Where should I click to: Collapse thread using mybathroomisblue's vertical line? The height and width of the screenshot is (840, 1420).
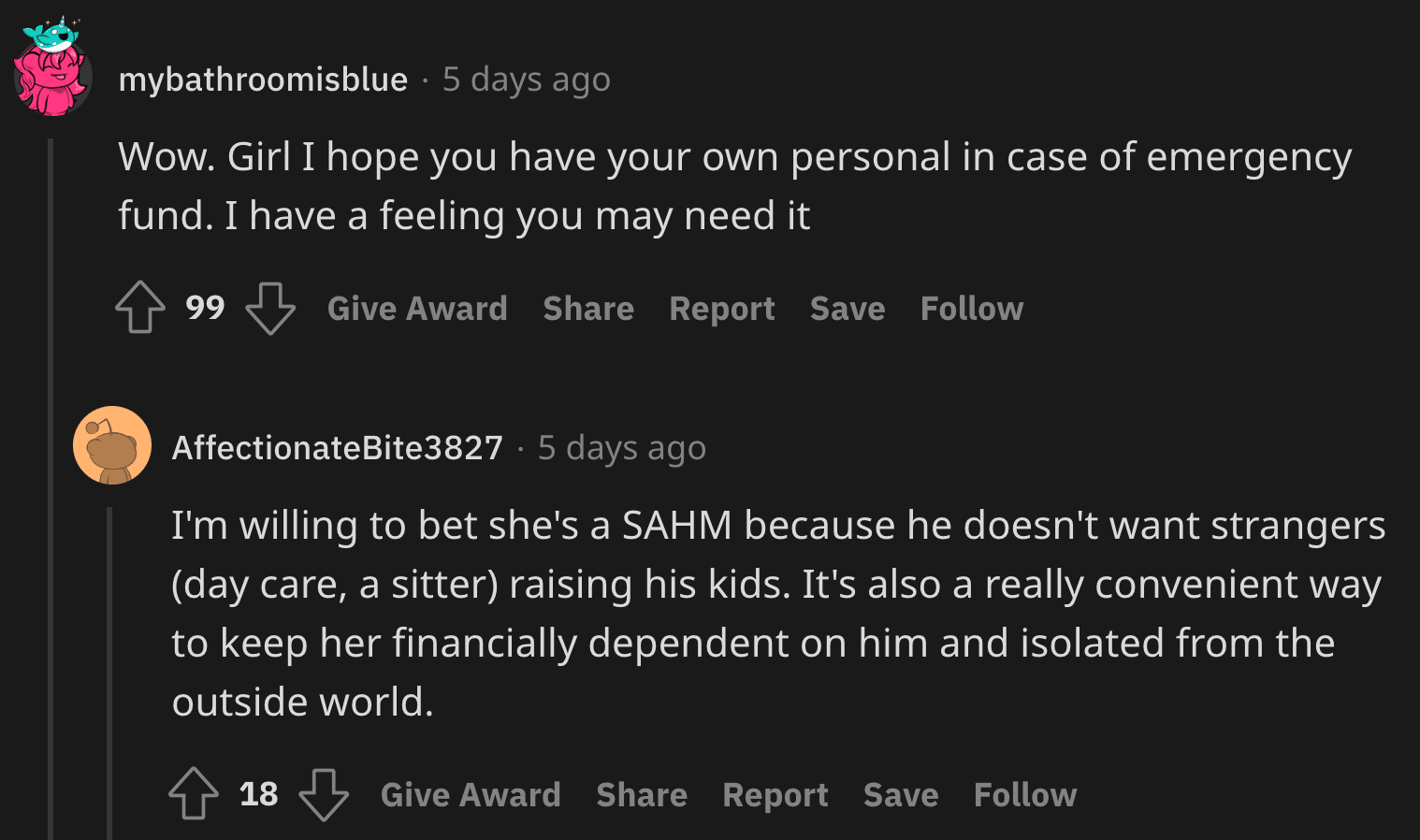(51, 488)
